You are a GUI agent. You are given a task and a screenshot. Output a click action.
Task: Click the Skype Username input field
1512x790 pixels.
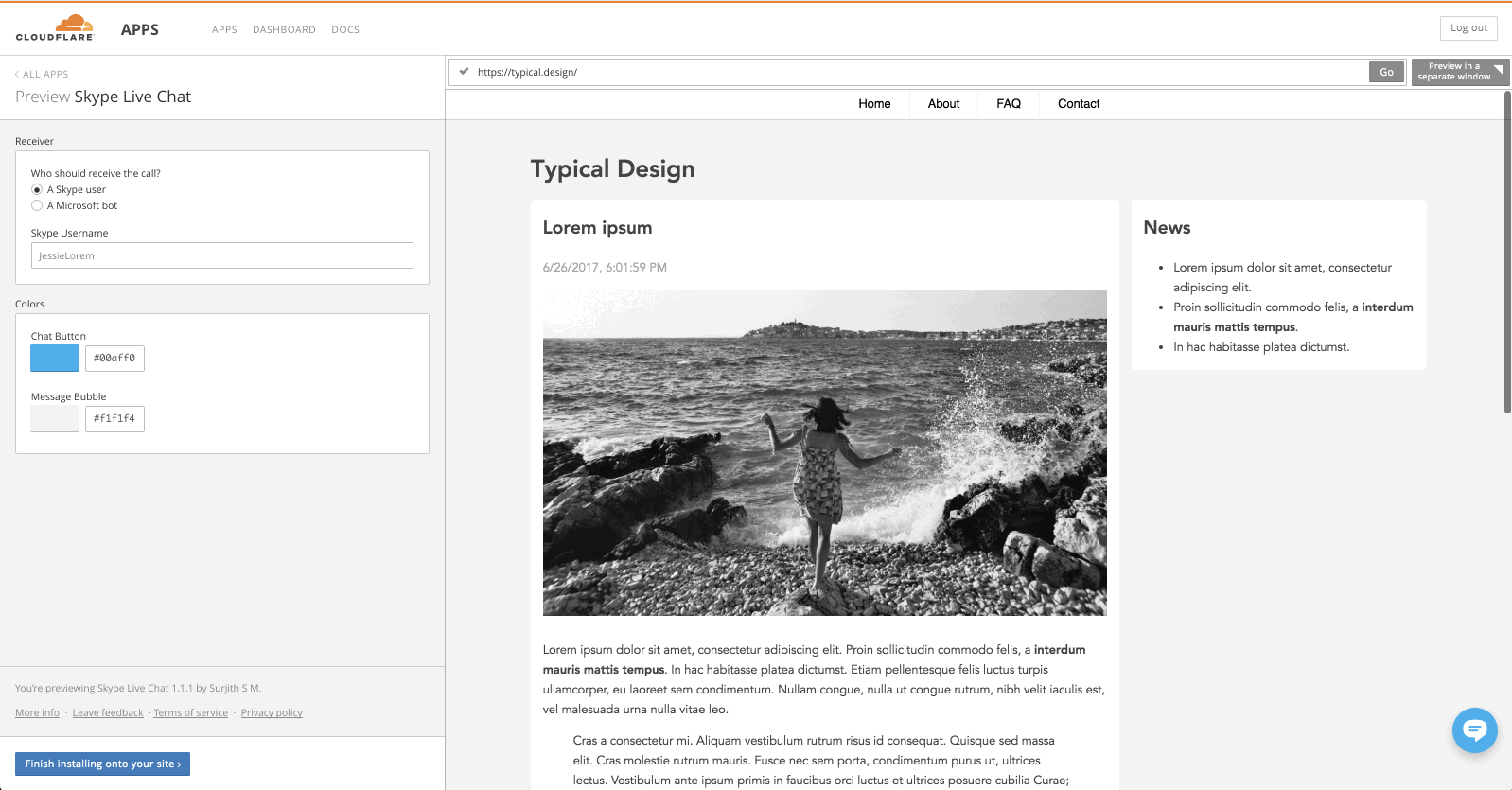coord(221,255)
